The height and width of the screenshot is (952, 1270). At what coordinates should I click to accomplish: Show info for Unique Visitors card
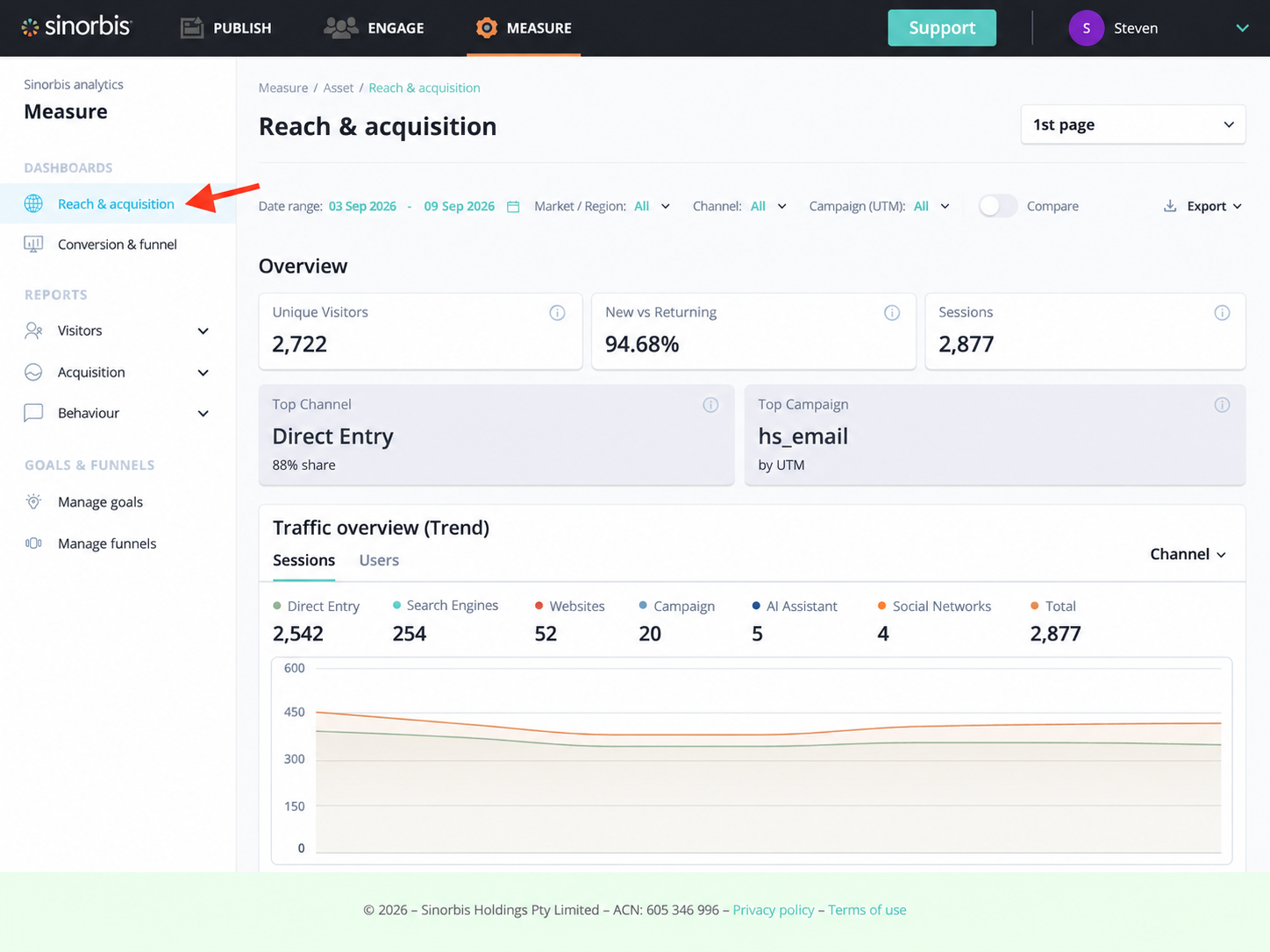(557, 313)
